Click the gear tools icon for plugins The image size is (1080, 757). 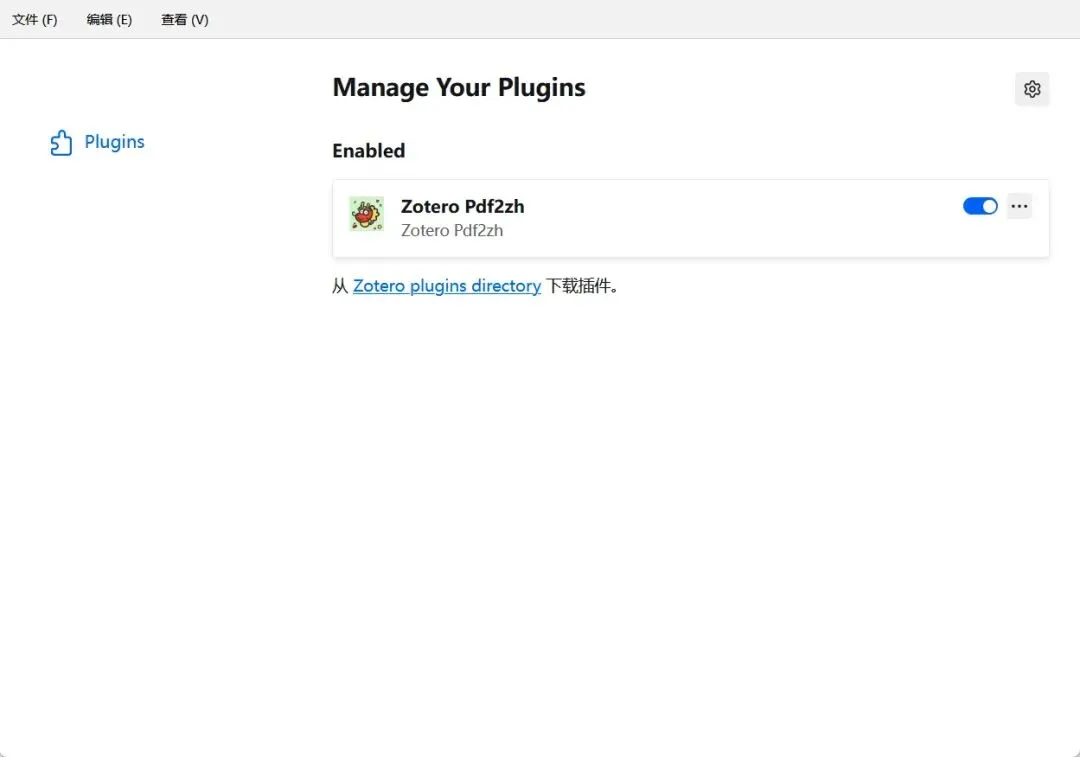coord(1032,89)
